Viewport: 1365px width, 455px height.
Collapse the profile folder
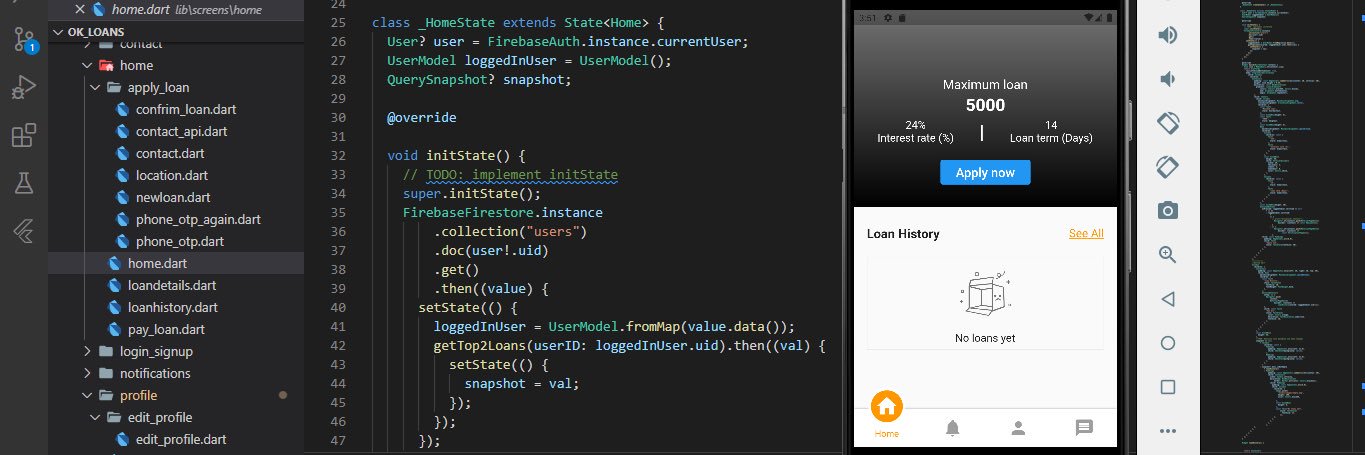(x=138, y=395)
